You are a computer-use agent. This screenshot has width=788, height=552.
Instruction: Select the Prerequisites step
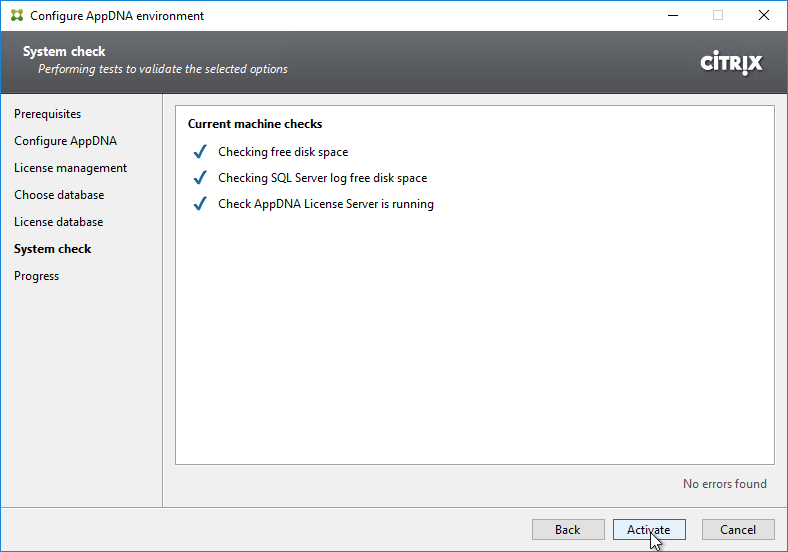click(x=47, y=114)
